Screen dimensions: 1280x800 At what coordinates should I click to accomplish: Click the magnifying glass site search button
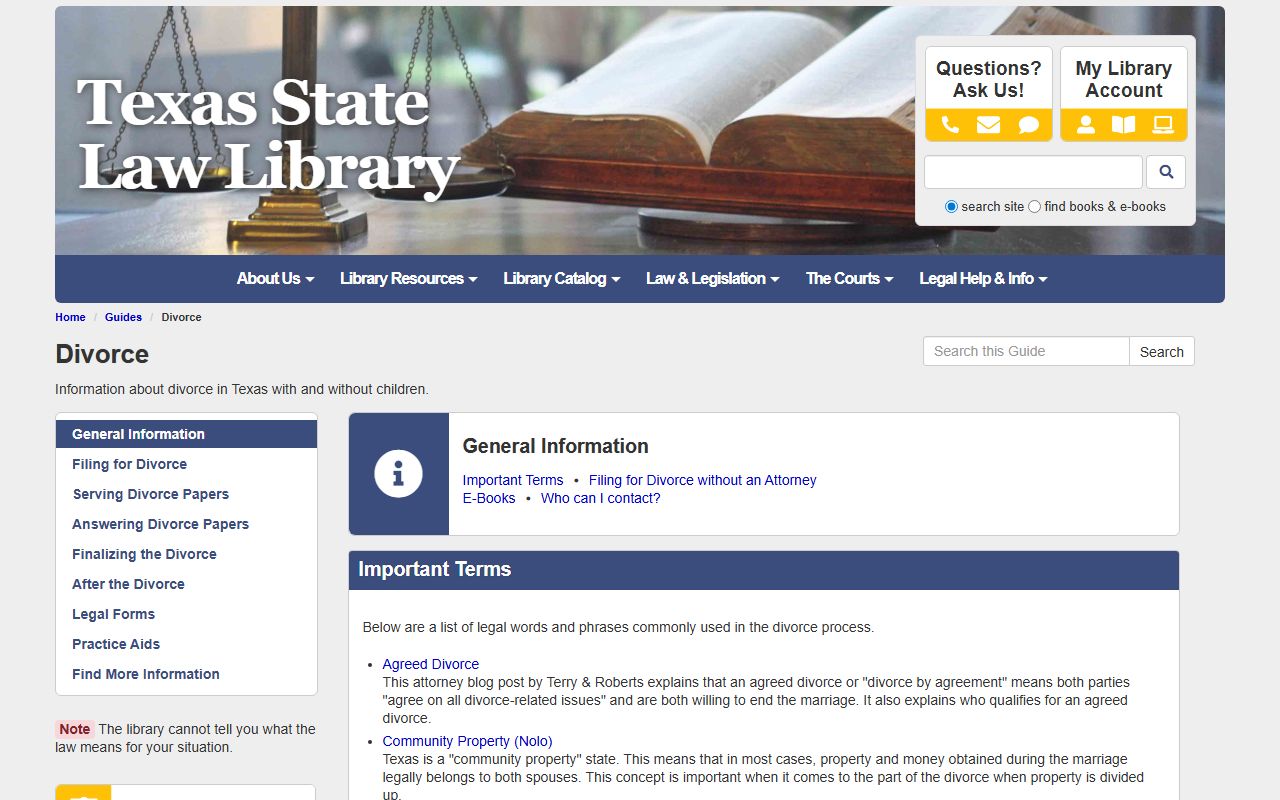1166,172
